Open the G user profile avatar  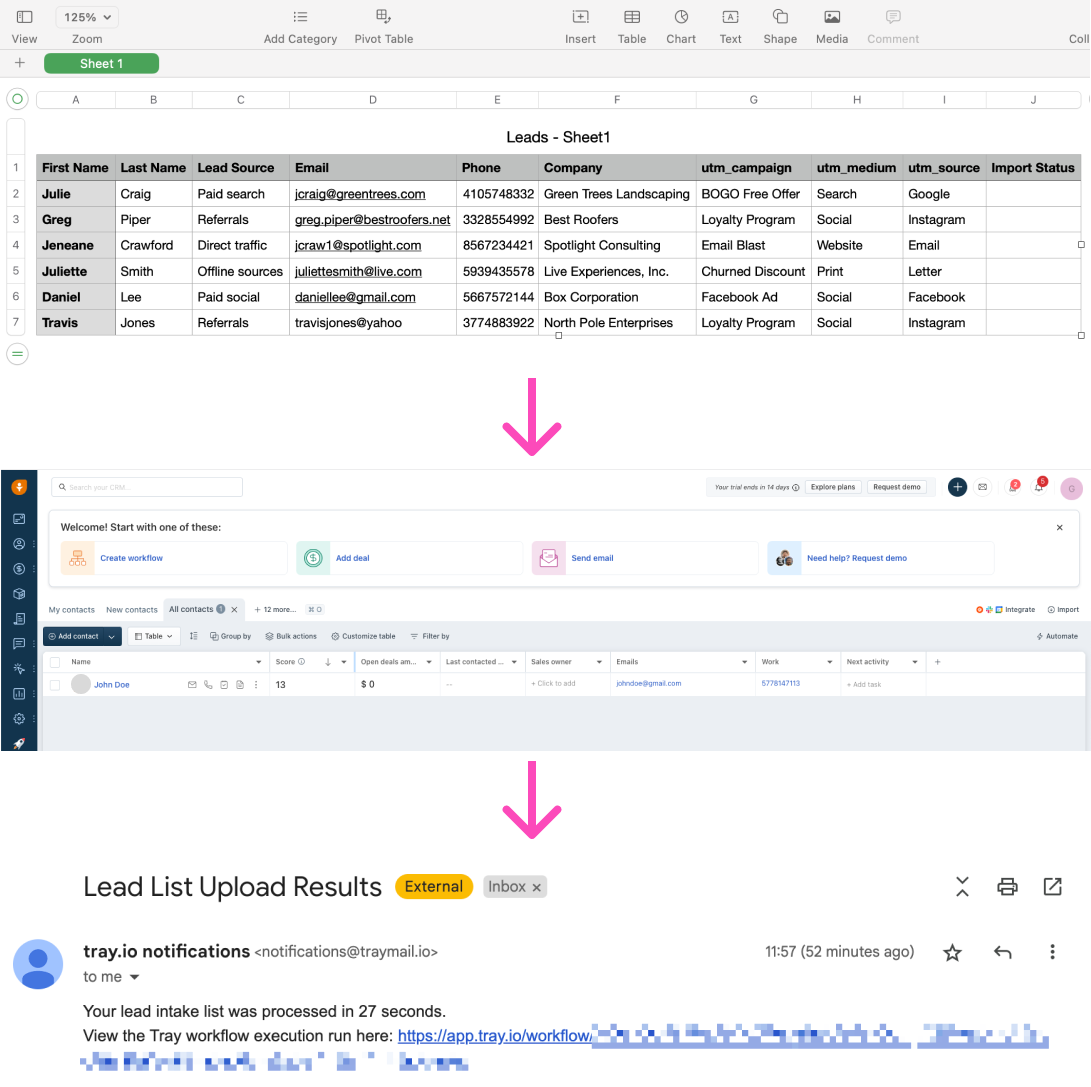point(1072,489)
